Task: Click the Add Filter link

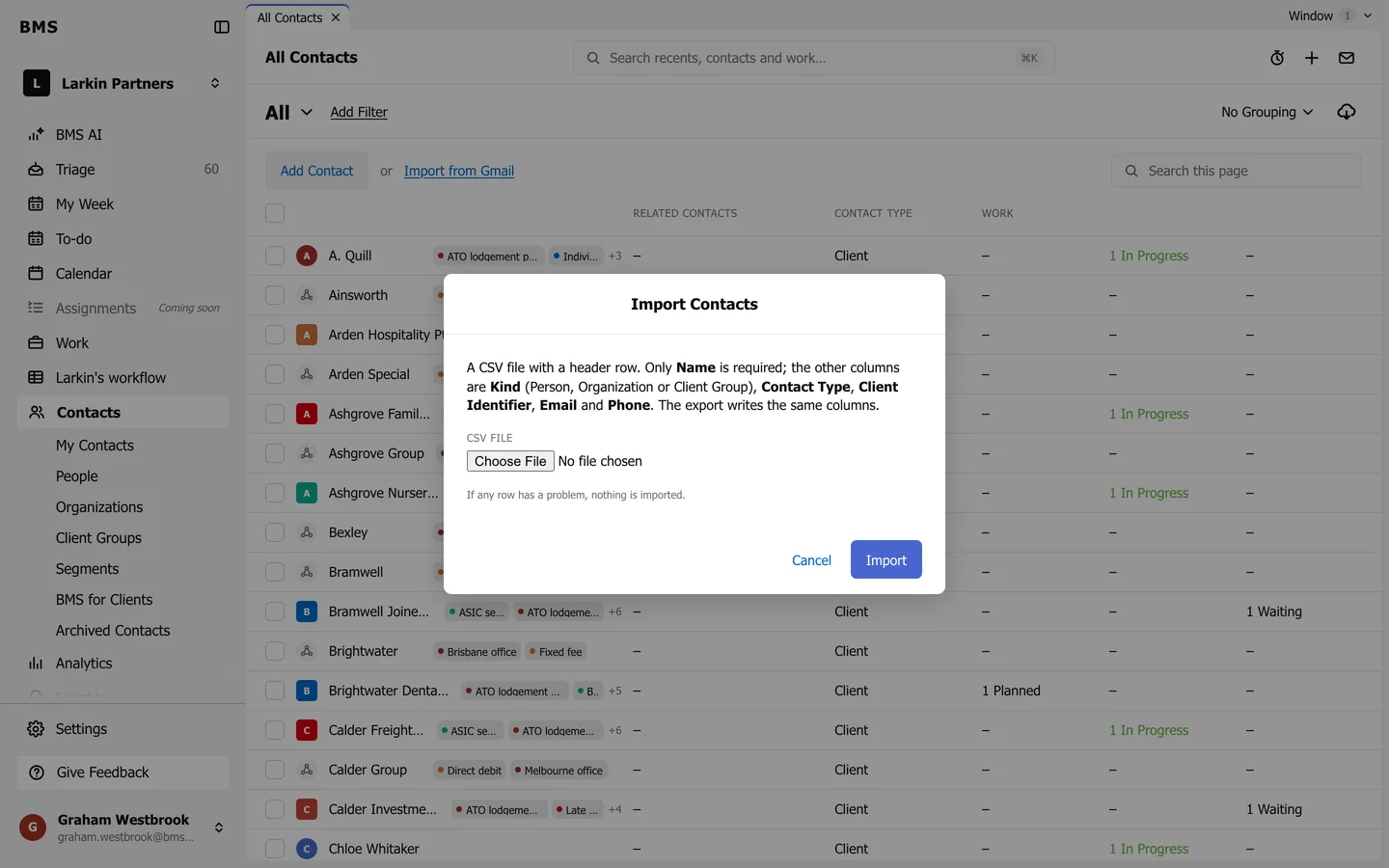Action: tap(359, 112)
